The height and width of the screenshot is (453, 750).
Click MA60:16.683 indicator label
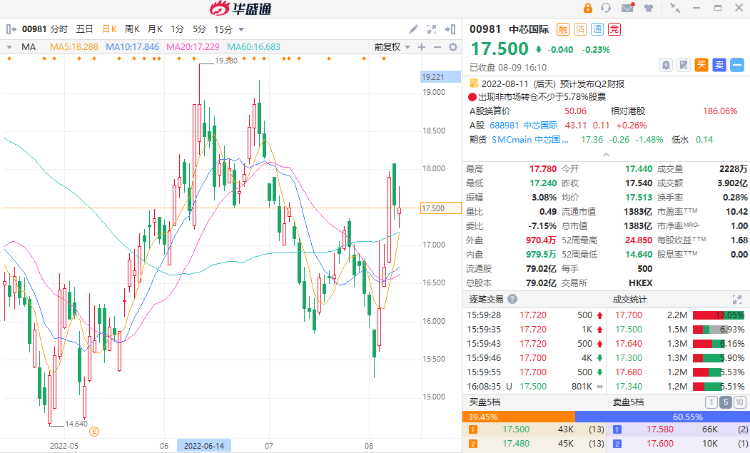pyautogui.click(x=254, y=47)
